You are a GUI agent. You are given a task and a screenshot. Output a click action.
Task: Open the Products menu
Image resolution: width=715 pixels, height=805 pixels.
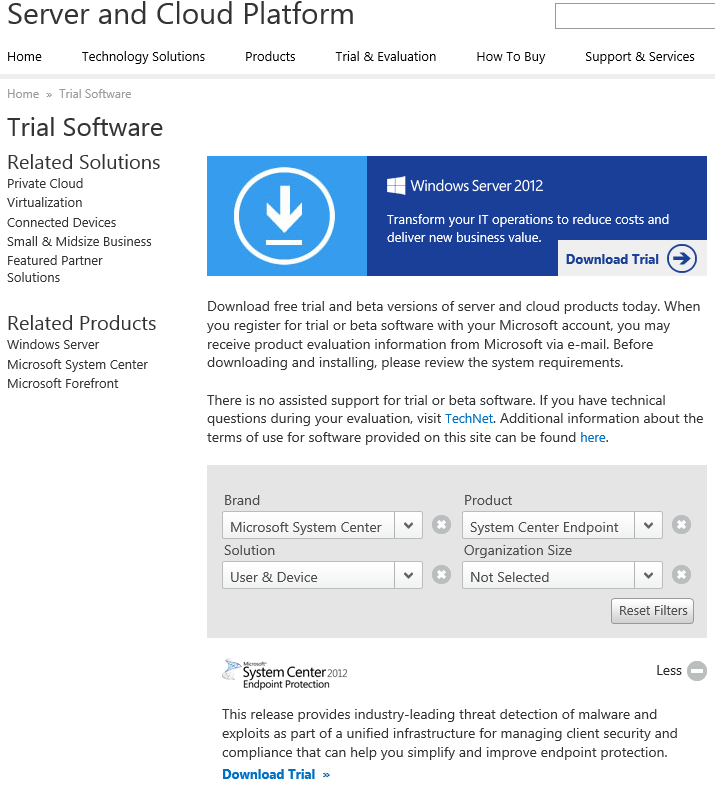[270, 56]
